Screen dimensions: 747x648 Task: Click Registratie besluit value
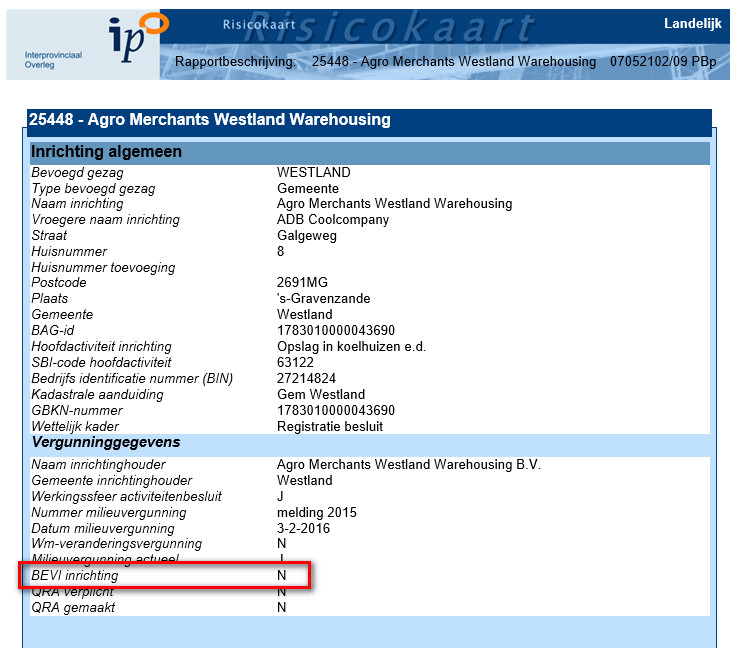click(x=330, y=426)
